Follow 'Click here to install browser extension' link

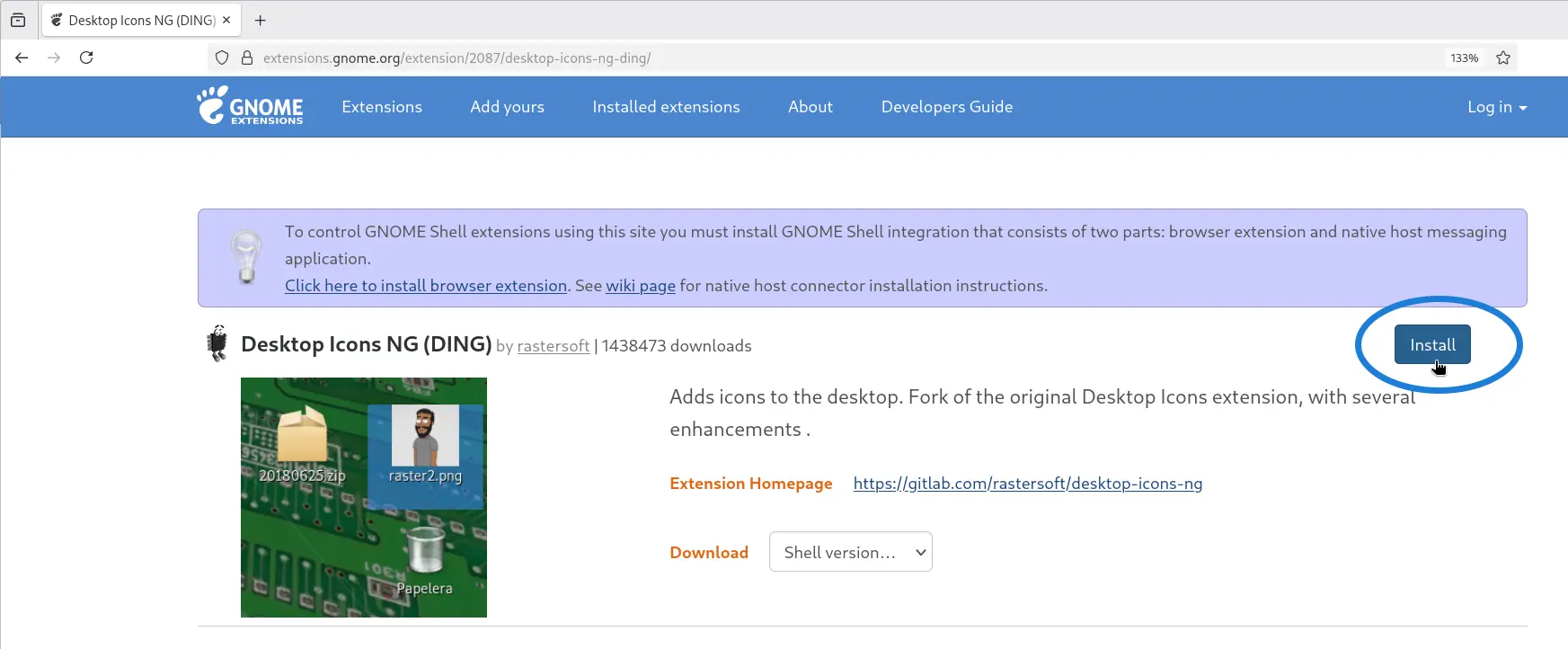point(426,286)
